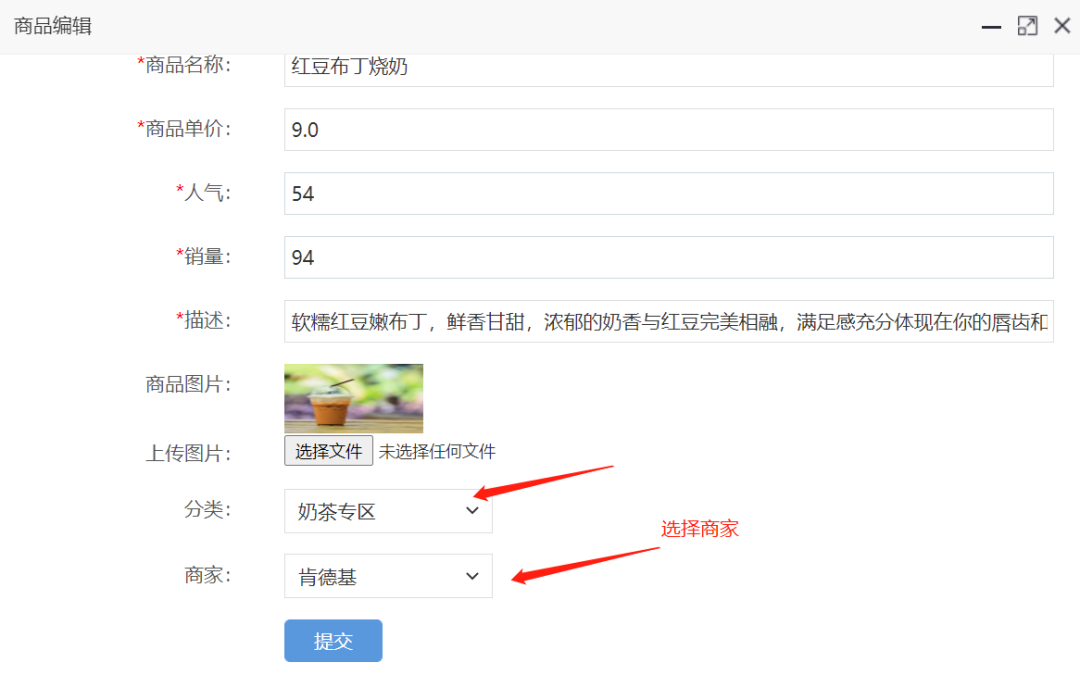Click the 商品图片 label

click(x=188, y=384)
